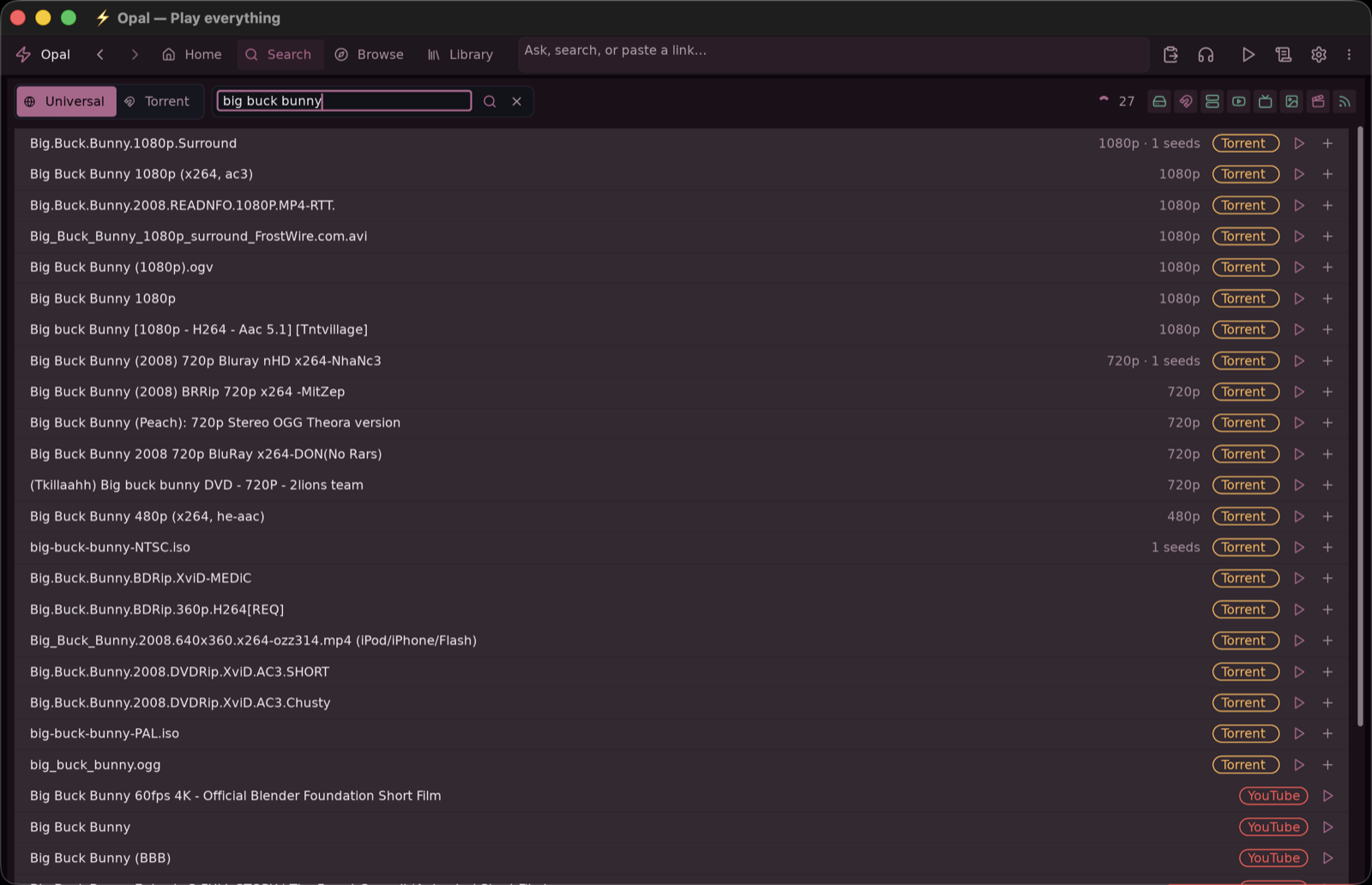Play big-buck-bunny-NTSC.iso
This screenshot has width=1372, height=885.
1299,547
